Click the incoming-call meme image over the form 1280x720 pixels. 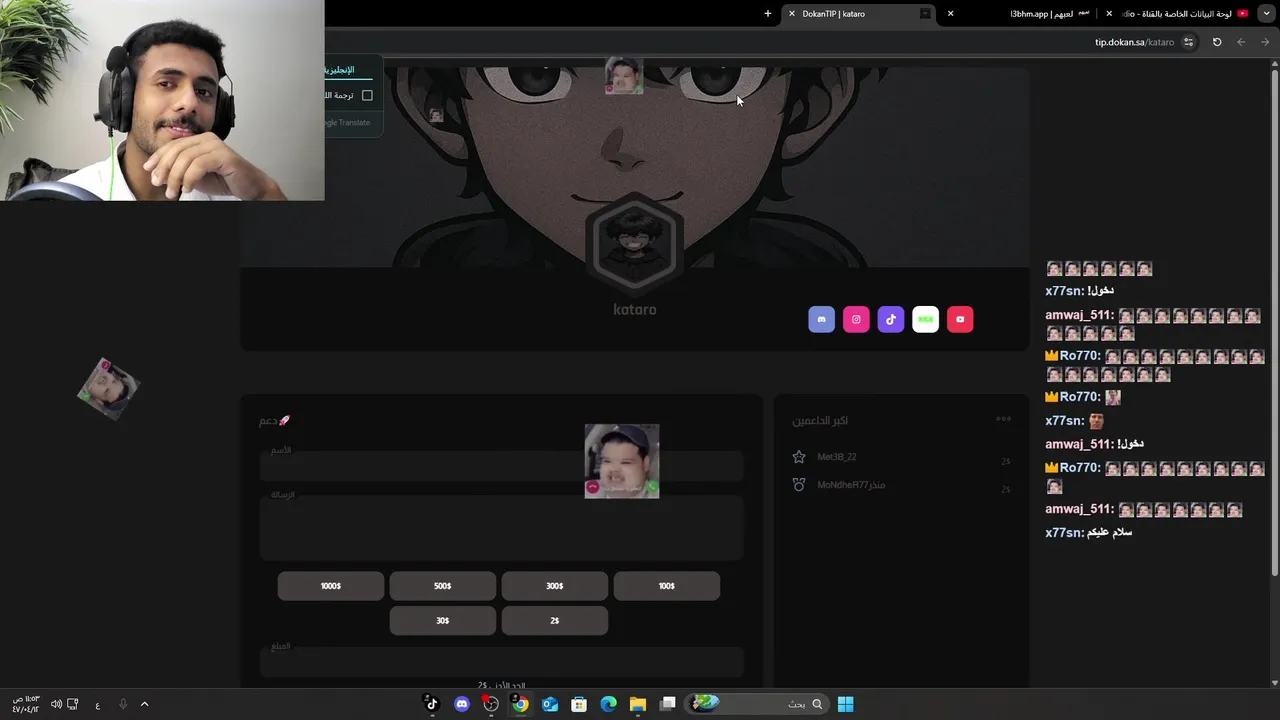[622, 461]
